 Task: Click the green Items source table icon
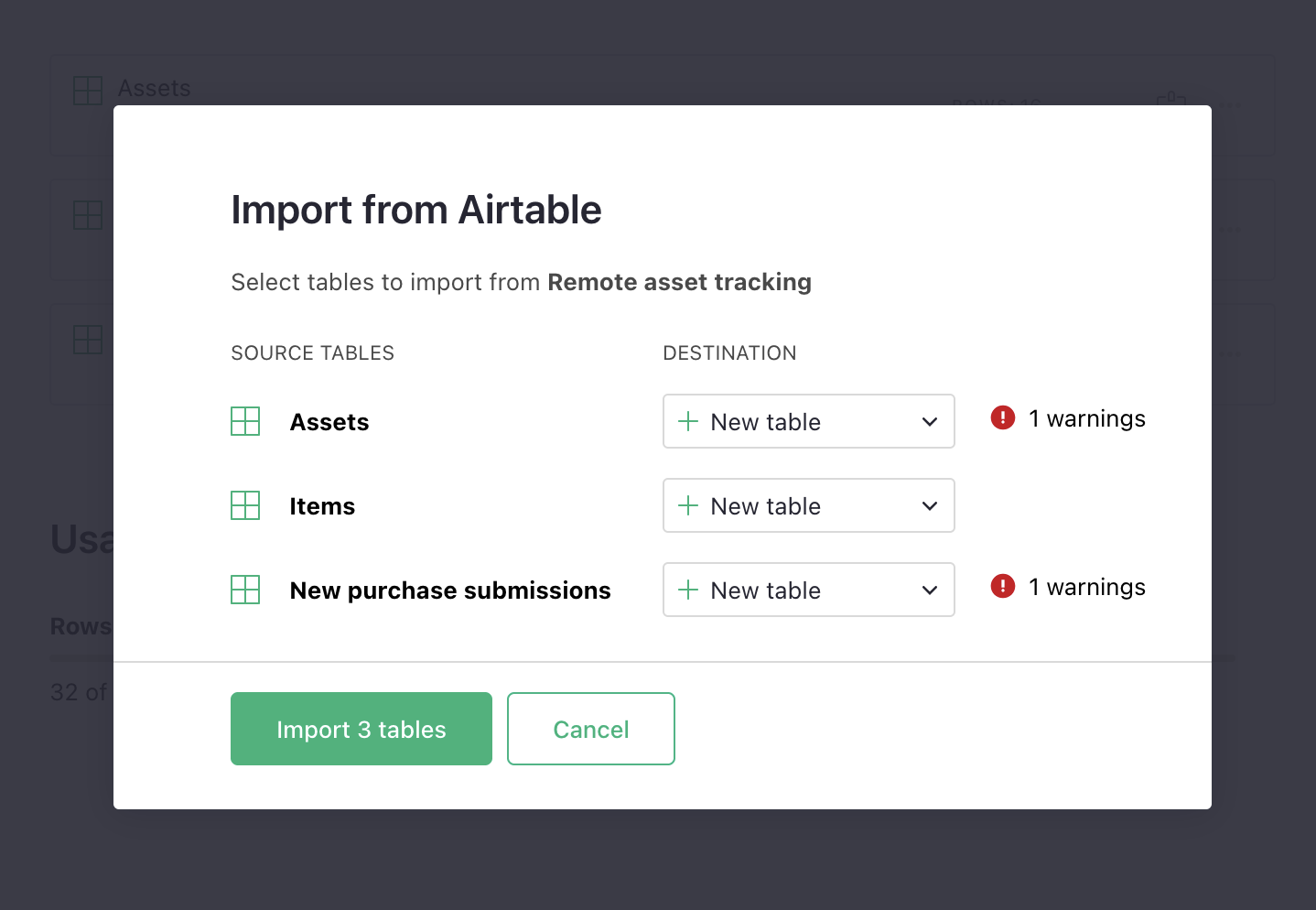(x=245, y=504)
